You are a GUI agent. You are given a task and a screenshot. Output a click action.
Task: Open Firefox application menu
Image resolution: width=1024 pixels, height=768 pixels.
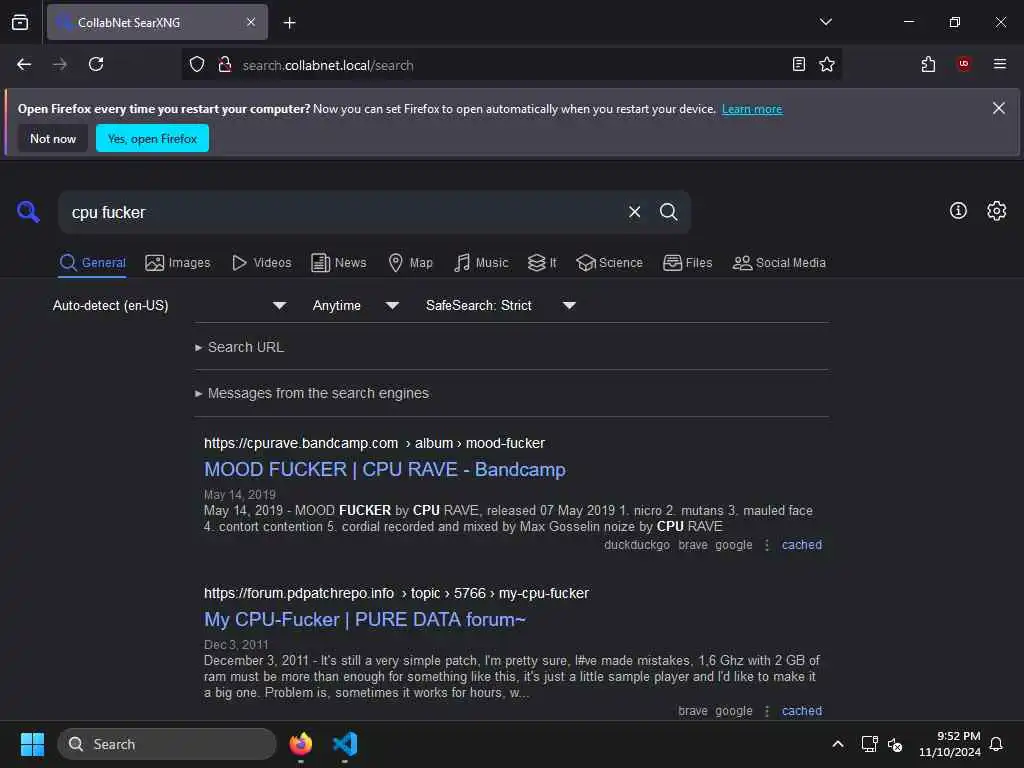(x=1000, y=64)
